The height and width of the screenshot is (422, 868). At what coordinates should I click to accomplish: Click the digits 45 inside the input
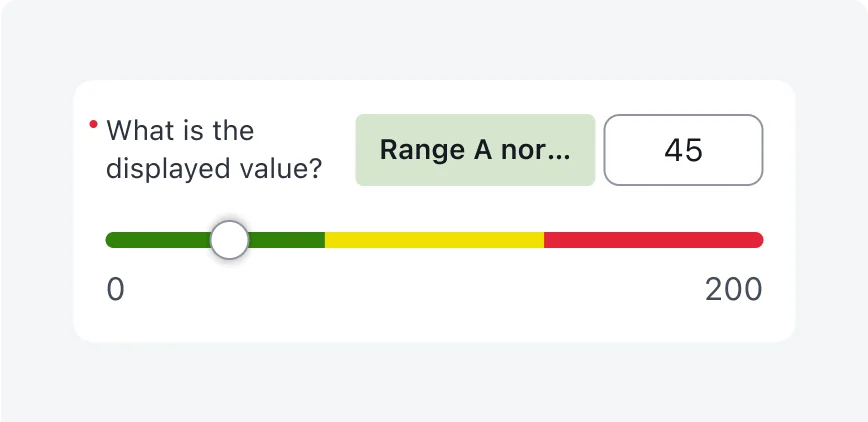point(684,150)
